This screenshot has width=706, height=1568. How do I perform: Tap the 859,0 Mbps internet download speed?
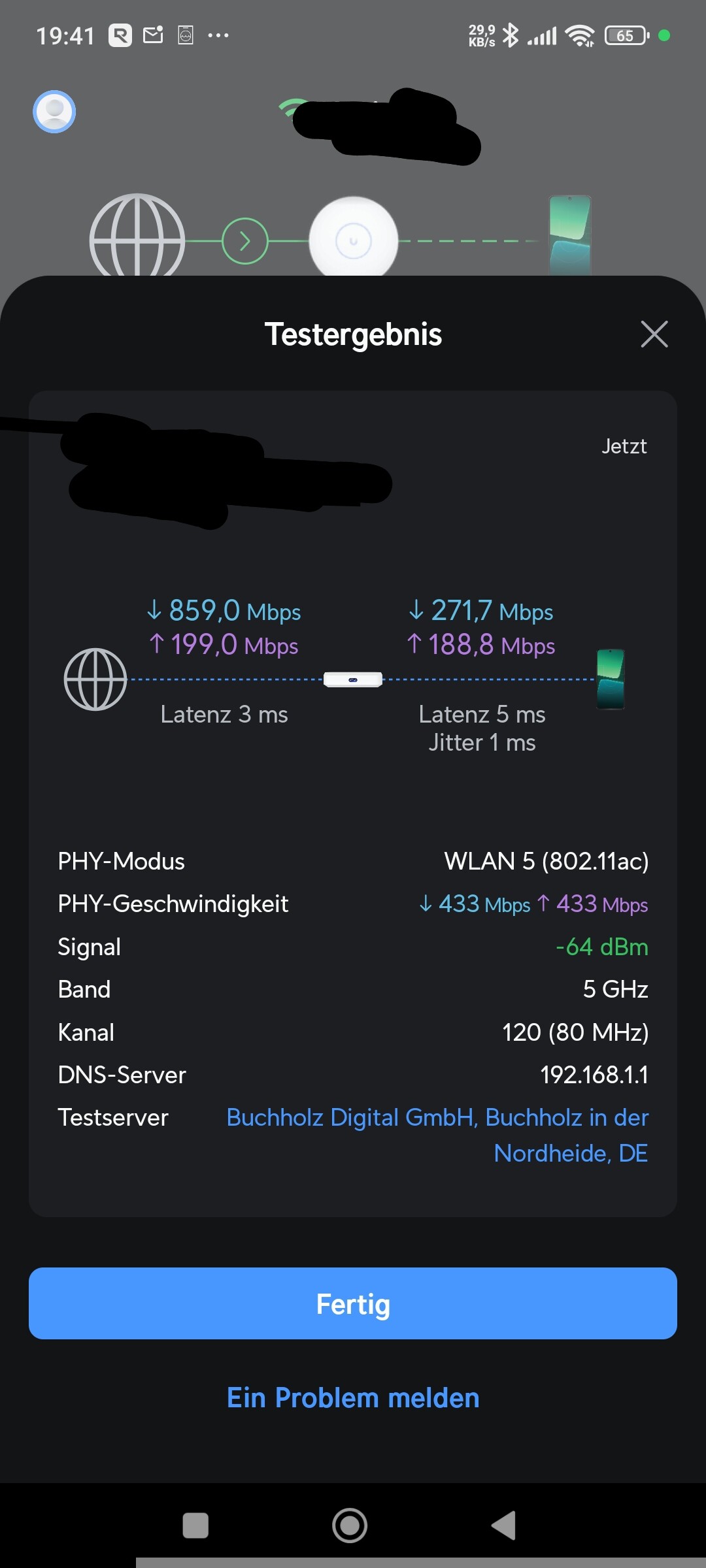click(224, 612)
